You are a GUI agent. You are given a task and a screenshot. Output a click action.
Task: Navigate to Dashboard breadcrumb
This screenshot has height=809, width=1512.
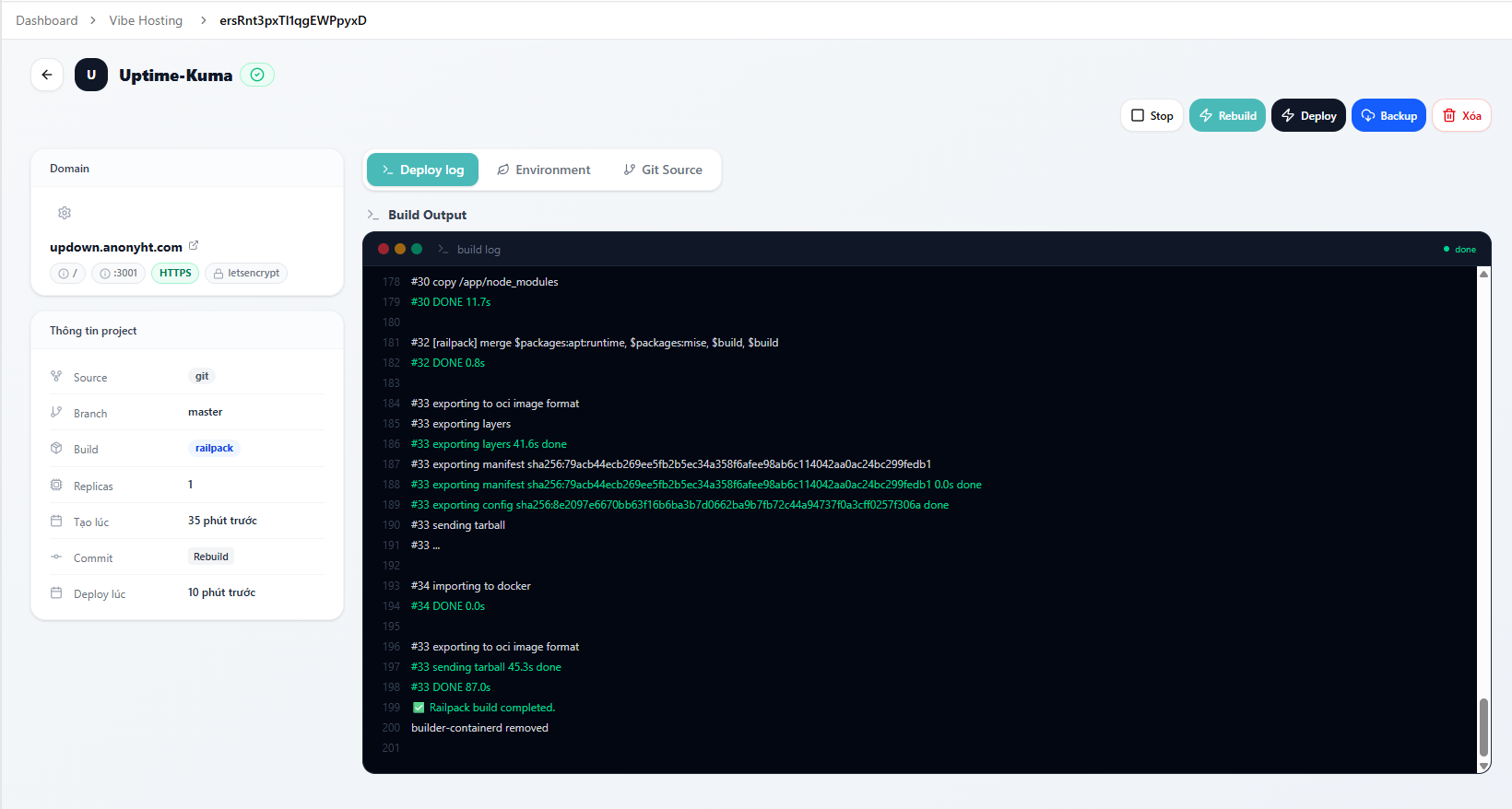coord(47,20)
